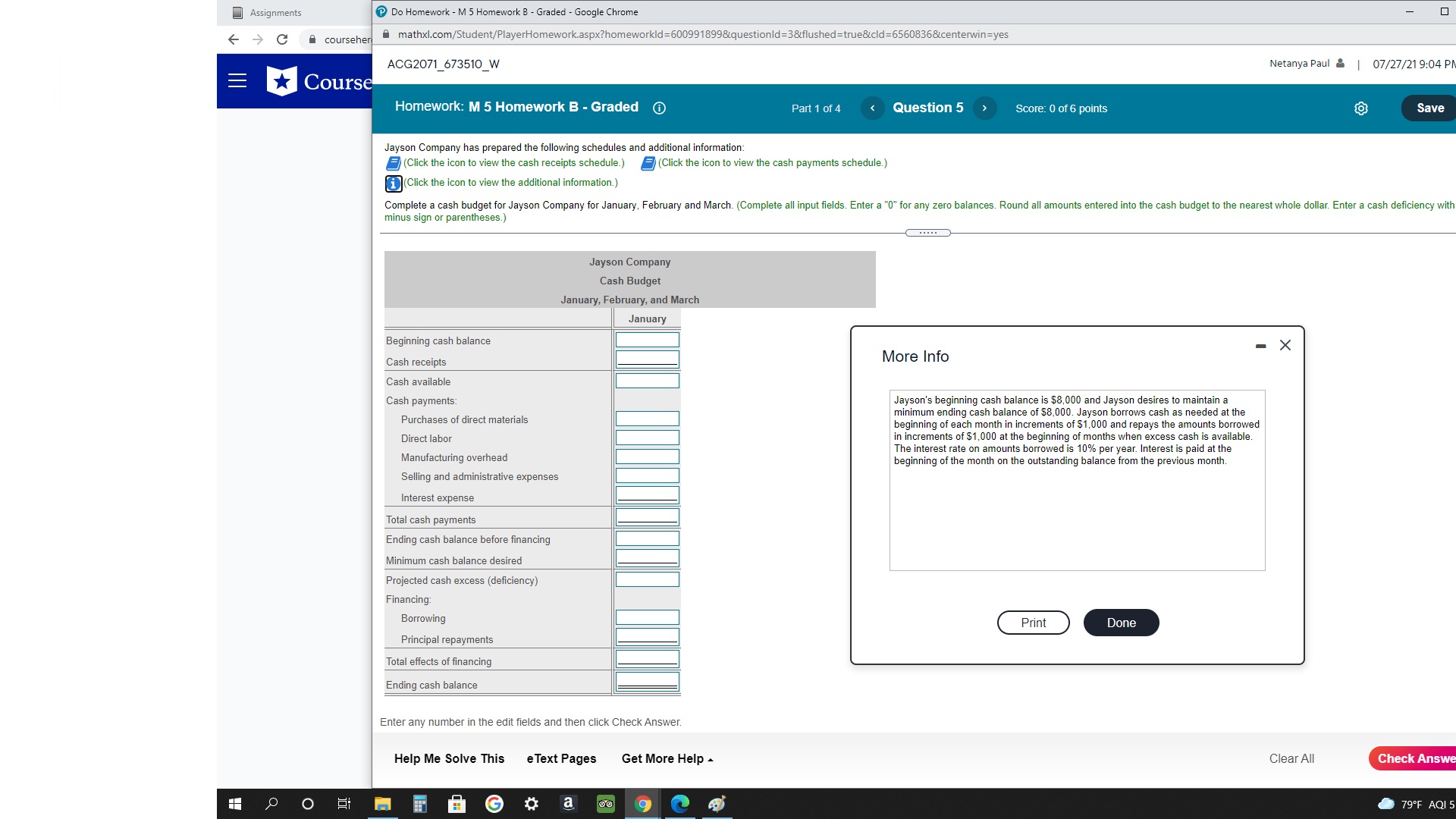Click the Borrowing input field
Viewport: 1456px width, 819px height.
click(647, 617)
